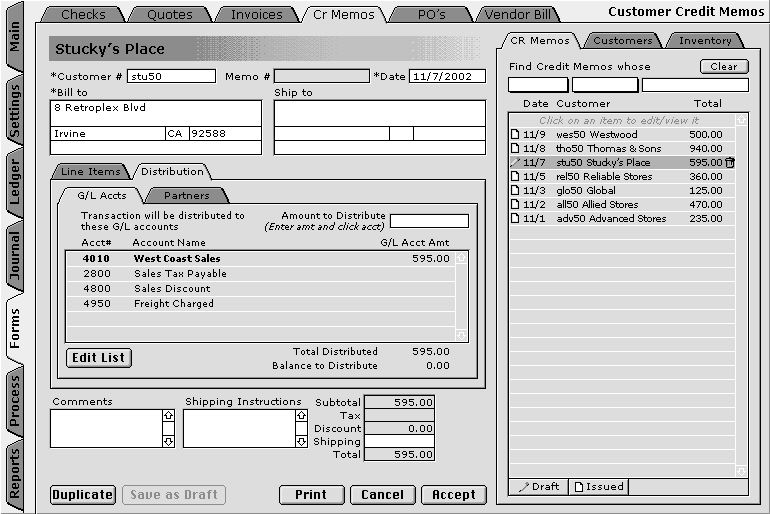
Task: Open the Partners sub-tab
Action: pos(187,195)
